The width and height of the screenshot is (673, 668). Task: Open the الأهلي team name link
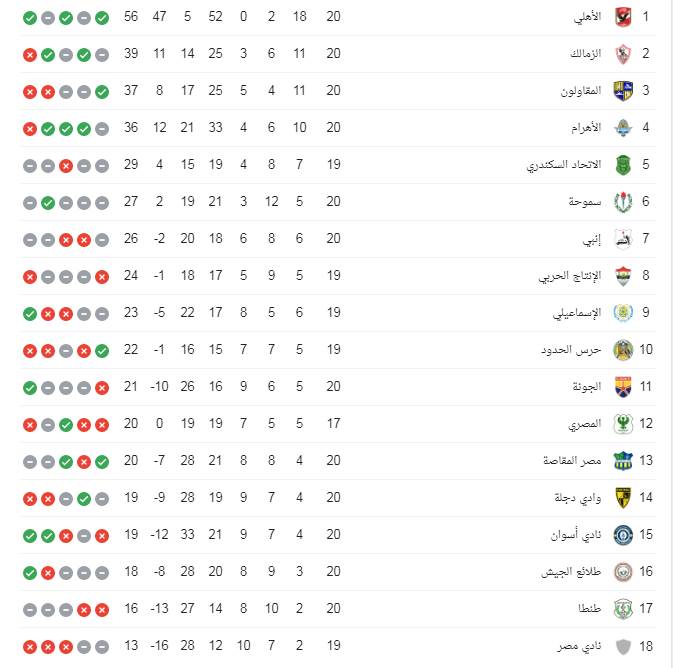[x=587, y=17]
